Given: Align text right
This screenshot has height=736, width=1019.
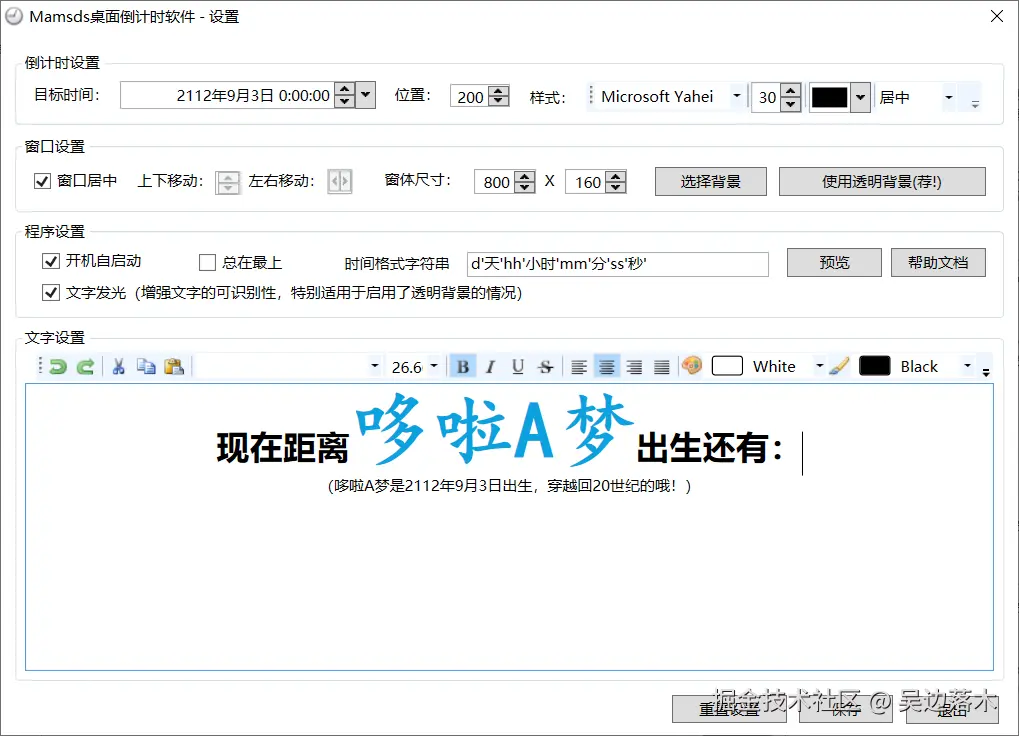Looking at the screenshot, I should click(634, 367).
